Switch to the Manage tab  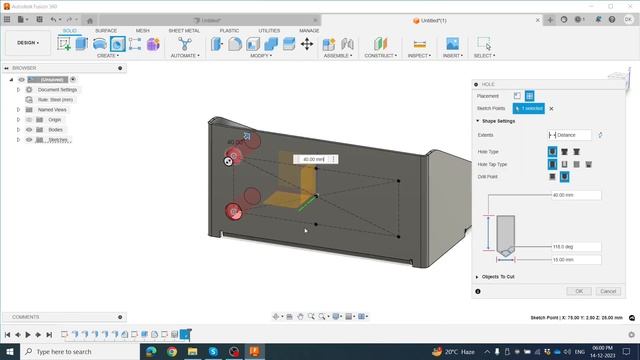pyautogui.click(x=309, y=31)
